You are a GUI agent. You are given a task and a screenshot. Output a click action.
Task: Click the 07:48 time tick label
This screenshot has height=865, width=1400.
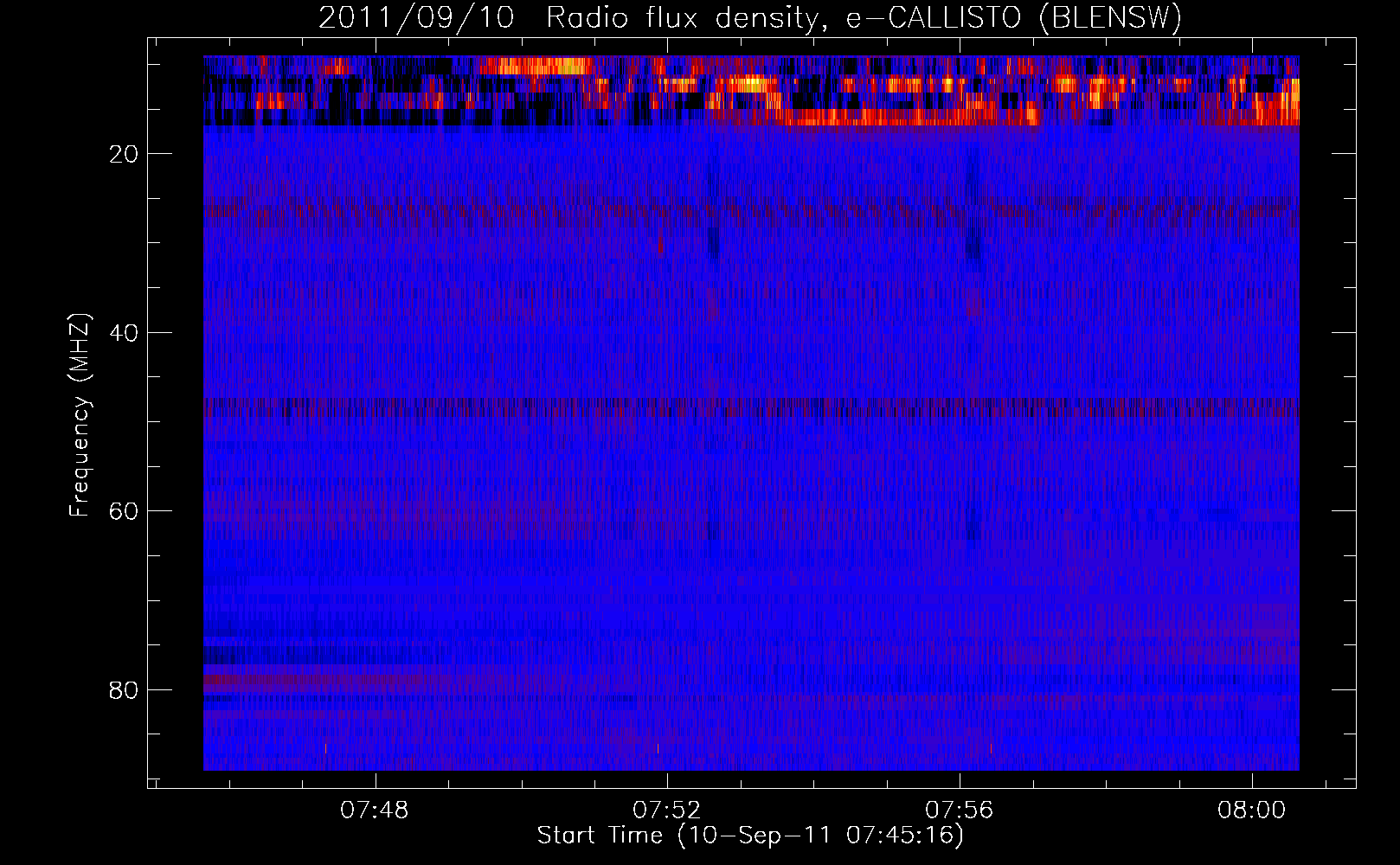pyautogui.click(x=375, y=811)
